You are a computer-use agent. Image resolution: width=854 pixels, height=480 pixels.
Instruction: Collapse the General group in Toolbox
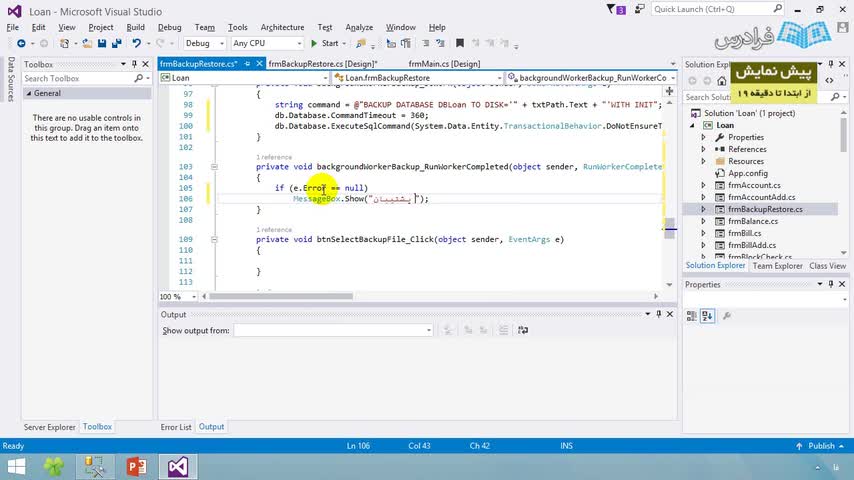point(29,94)
